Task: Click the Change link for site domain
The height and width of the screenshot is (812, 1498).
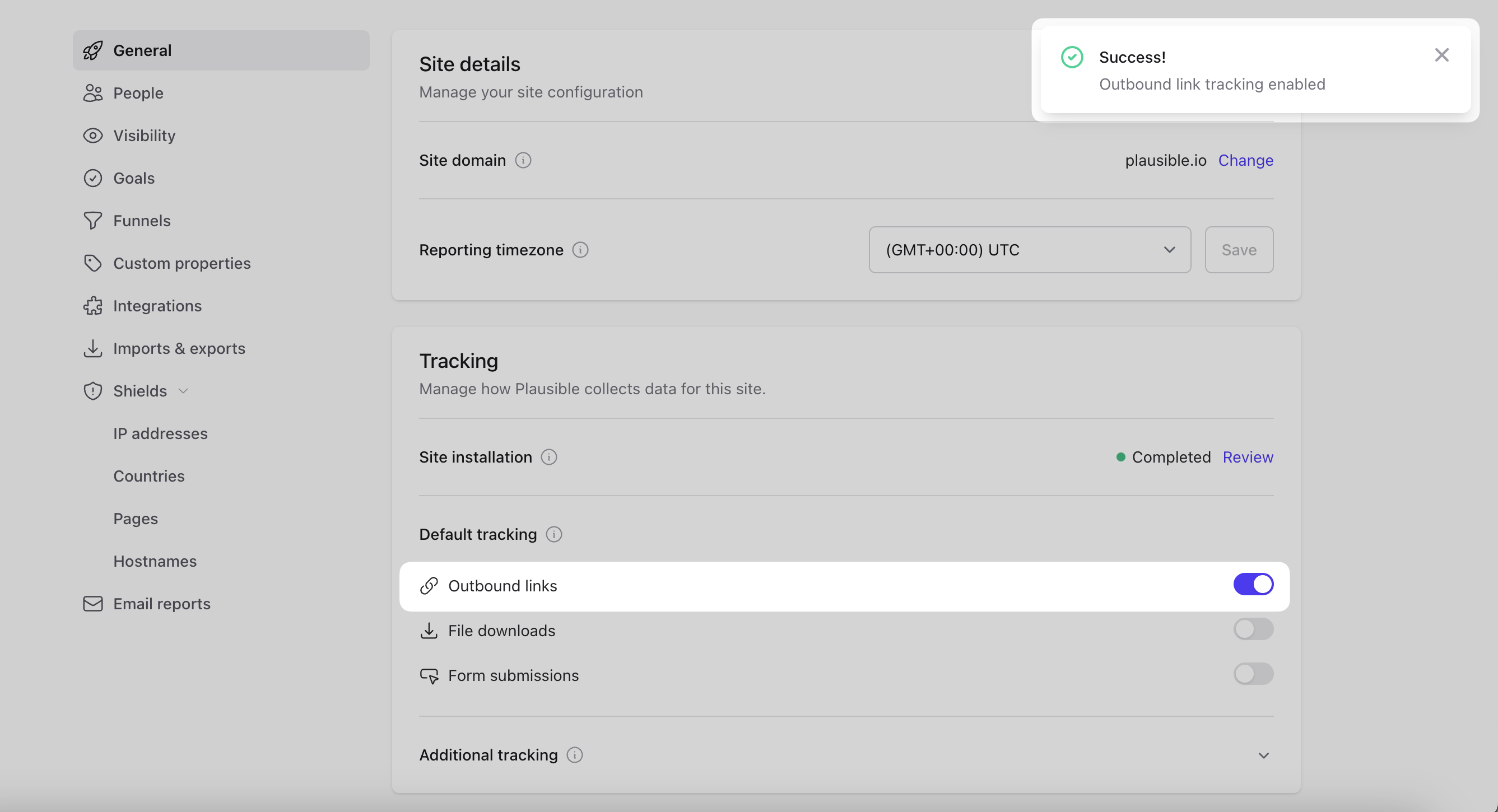Action: click(x=1245, y=160)
